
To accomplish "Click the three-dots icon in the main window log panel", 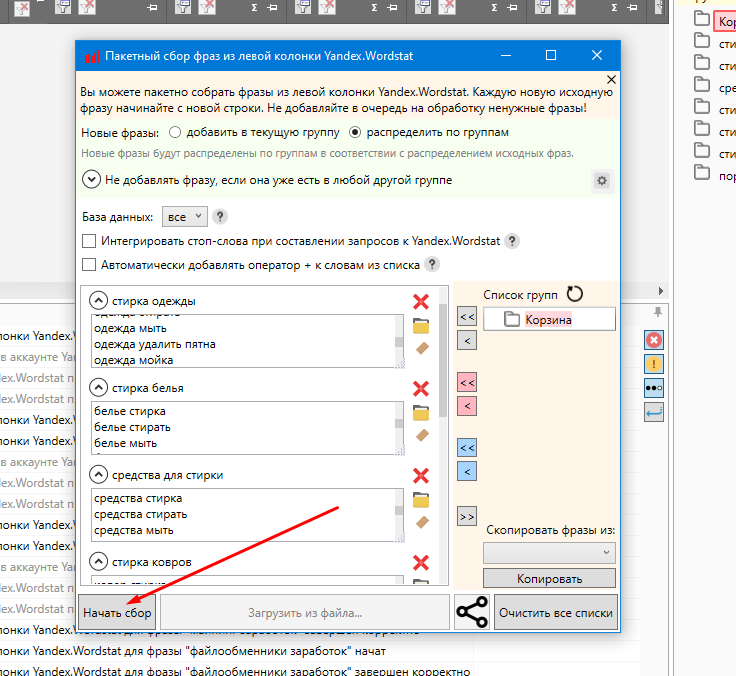I will pyautogui.click(x=654, y=388).
